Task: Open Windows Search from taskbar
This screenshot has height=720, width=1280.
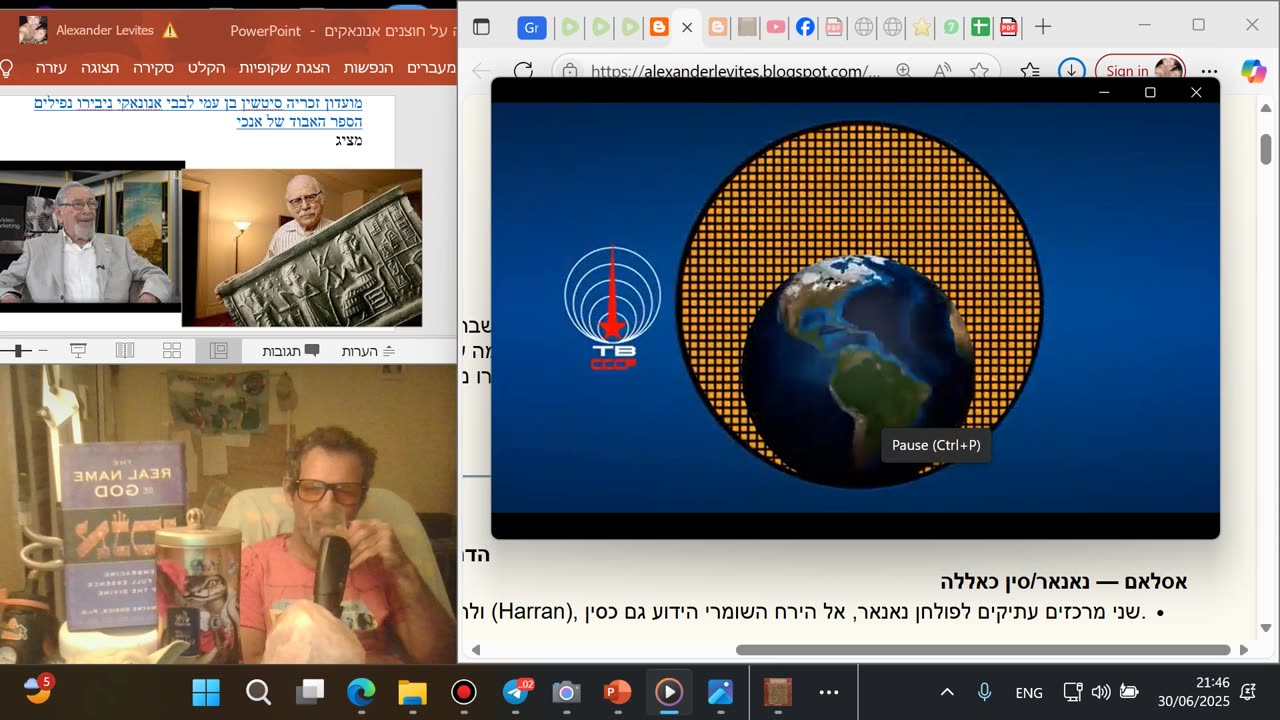Action: pos(258,692)
